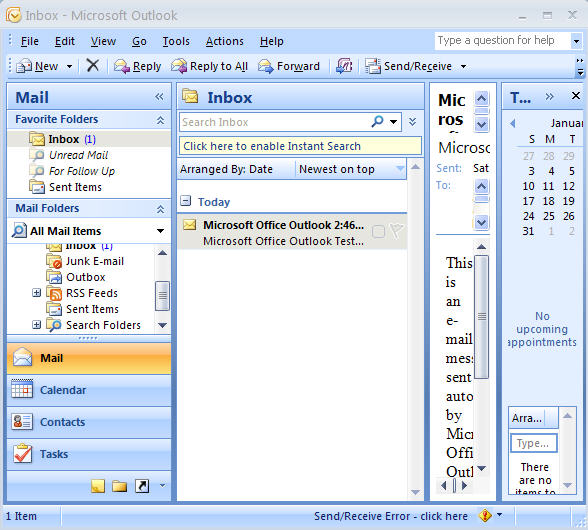Open the All Mail Items dropdown
This screenshot has width=588, height=530.
(x=160, y=231)
